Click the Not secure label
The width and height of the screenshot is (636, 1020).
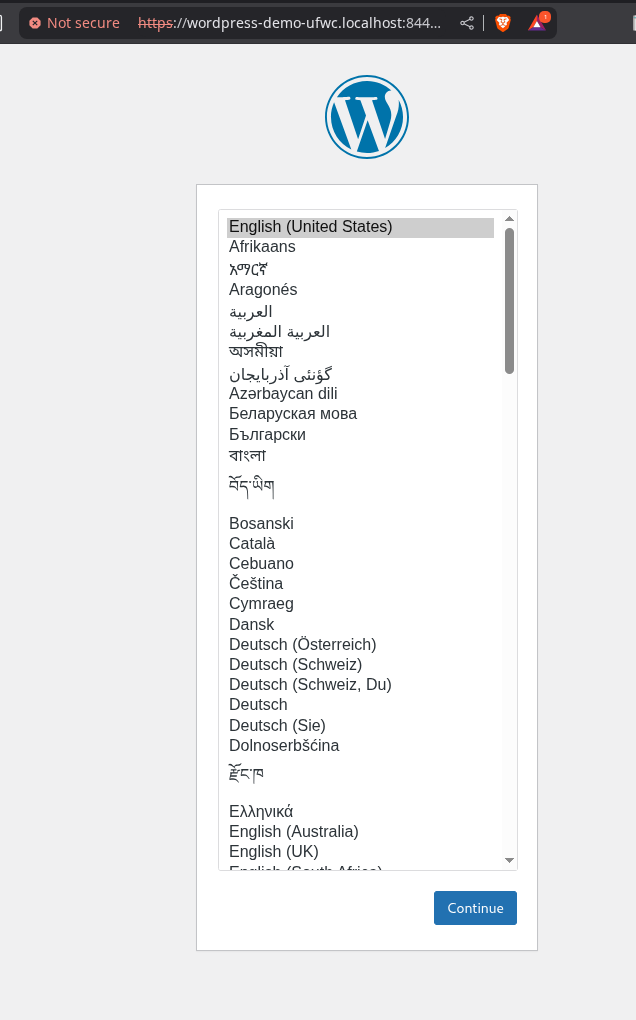point(83,23)
